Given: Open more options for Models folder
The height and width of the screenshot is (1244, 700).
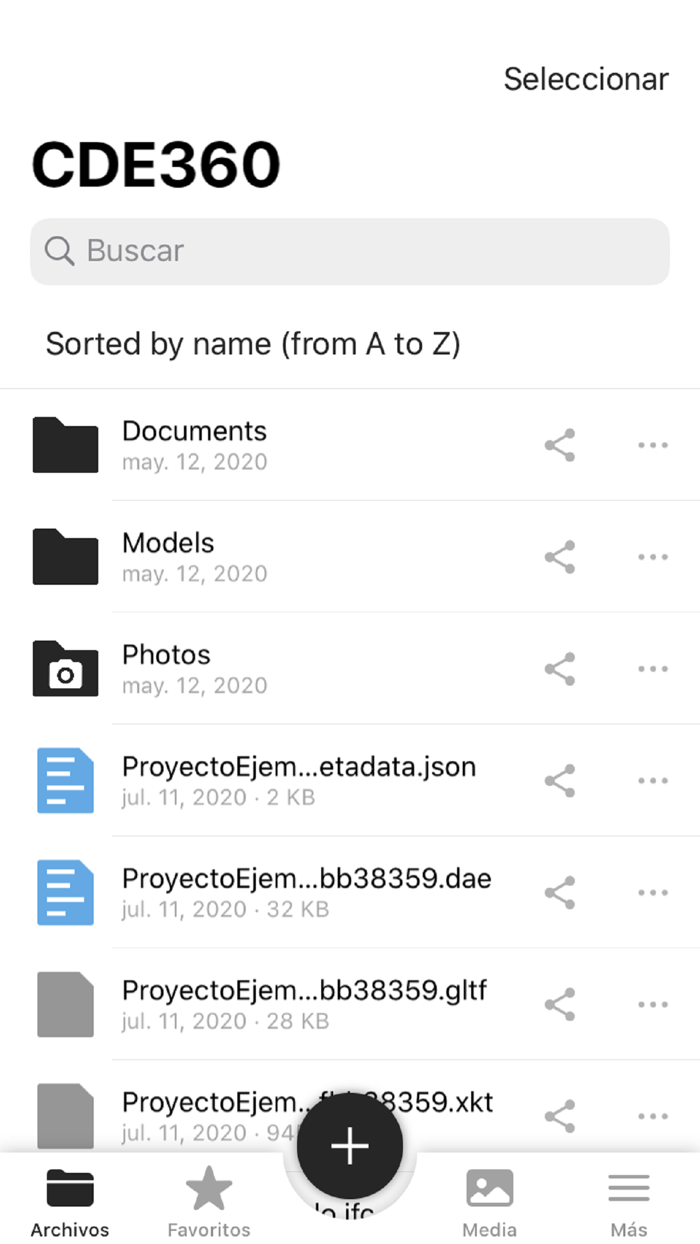Looking at the screenshot, I should pyautogui.click(x=653, y=557).
